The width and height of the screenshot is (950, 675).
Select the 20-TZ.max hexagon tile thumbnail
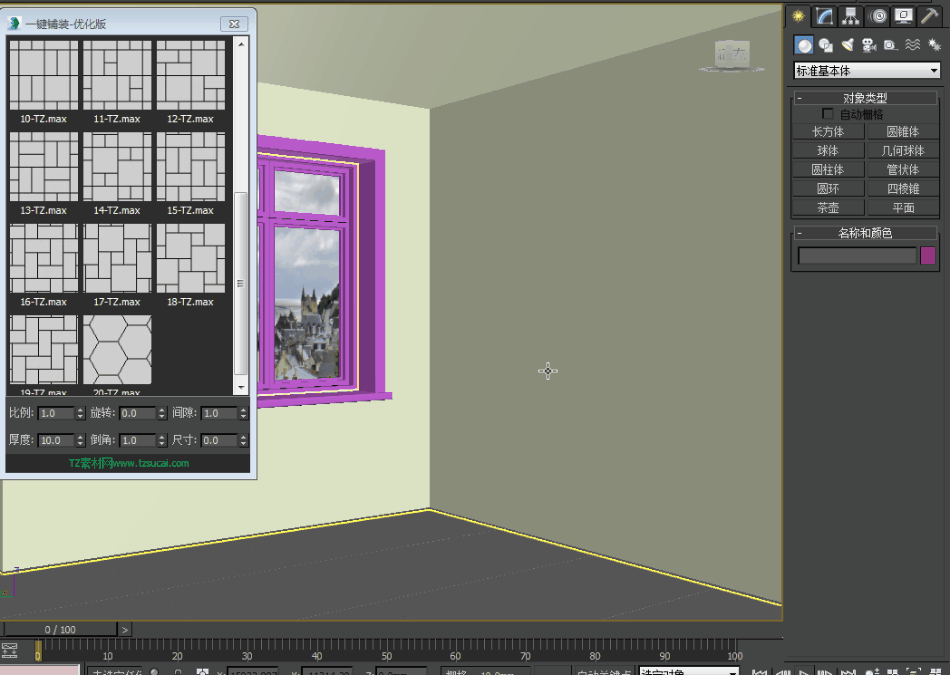118,350
